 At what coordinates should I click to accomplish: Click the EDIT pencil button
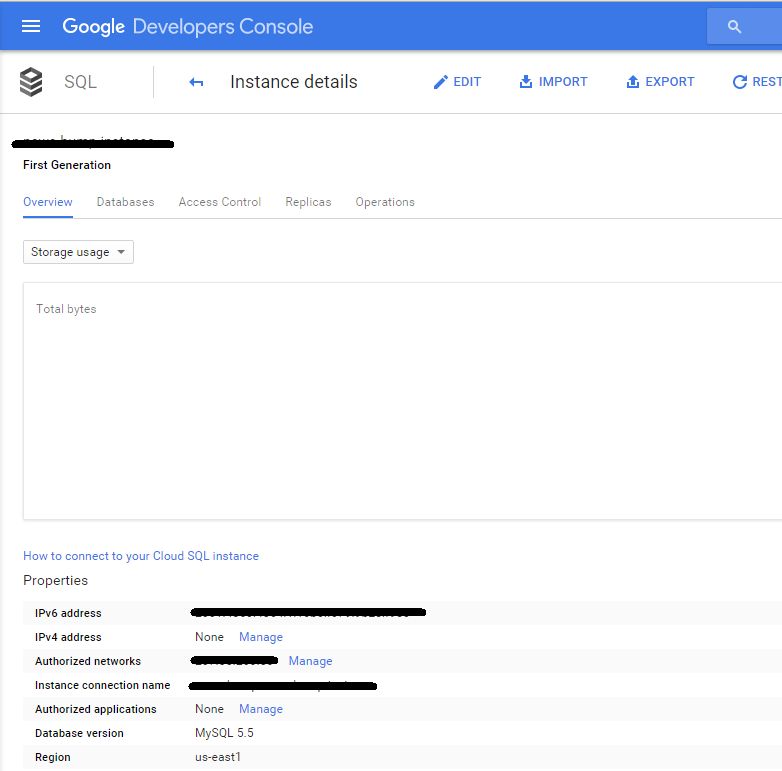(457, 82)
